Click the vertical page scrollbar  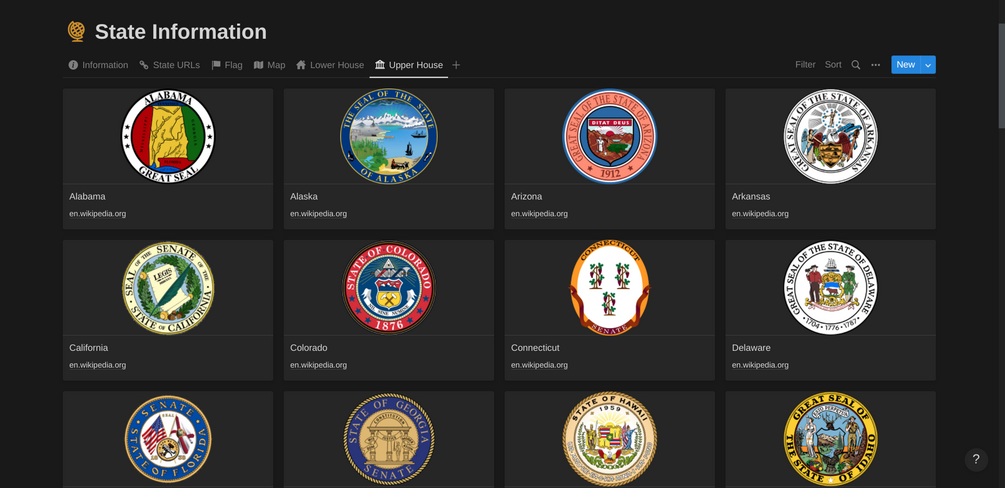point(1001,76)
